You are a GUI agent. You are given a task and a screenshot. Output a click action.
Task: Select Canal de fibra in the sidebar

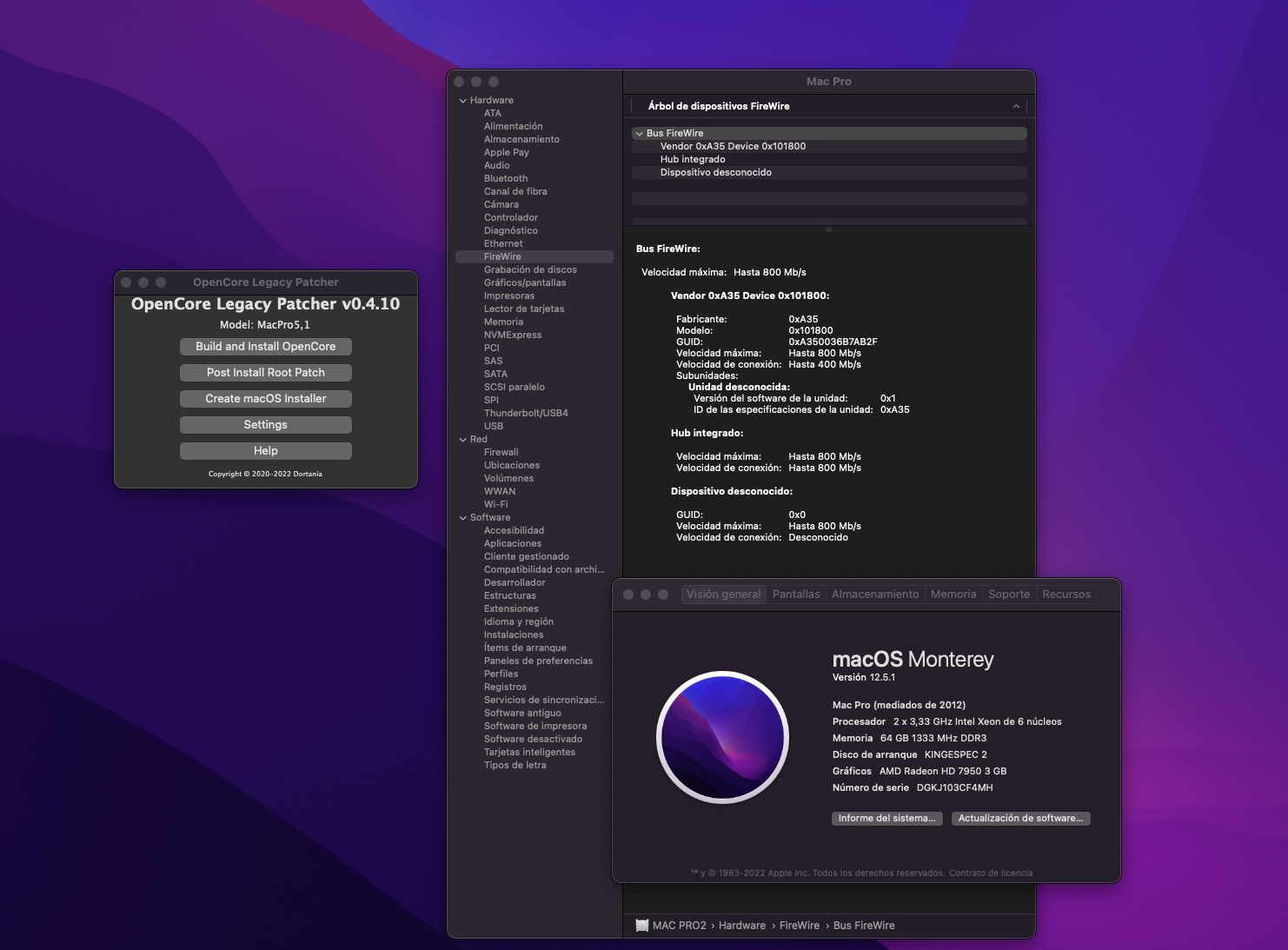(x=515, y=192)
